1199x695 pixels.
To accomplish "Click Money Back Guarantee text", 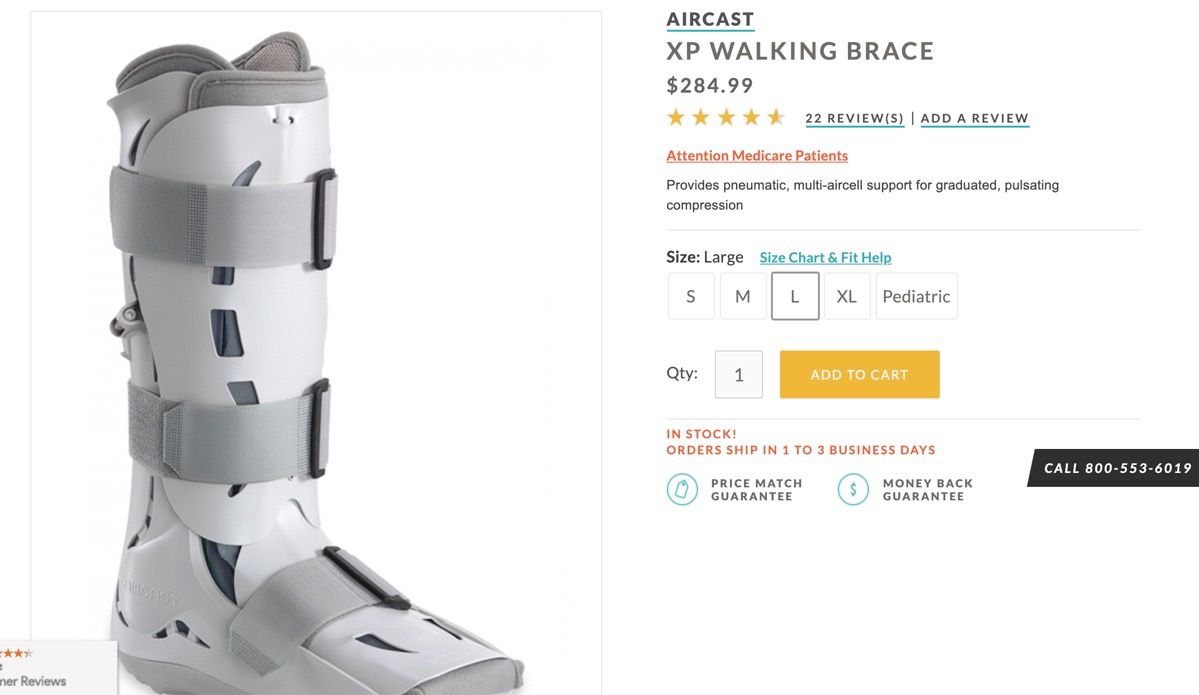I will tap(927, 490).
